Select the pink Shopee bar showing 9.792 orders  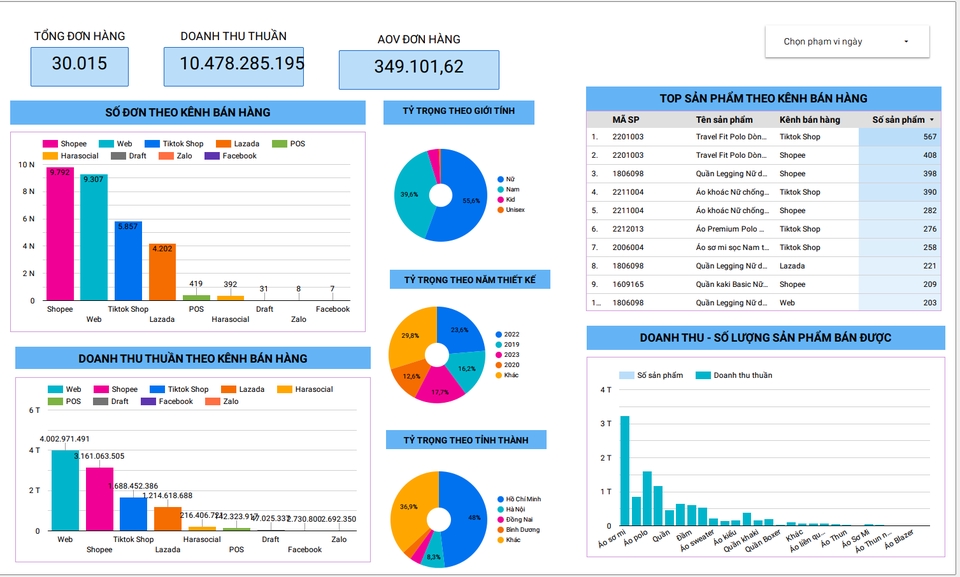[x=60, y=234]
